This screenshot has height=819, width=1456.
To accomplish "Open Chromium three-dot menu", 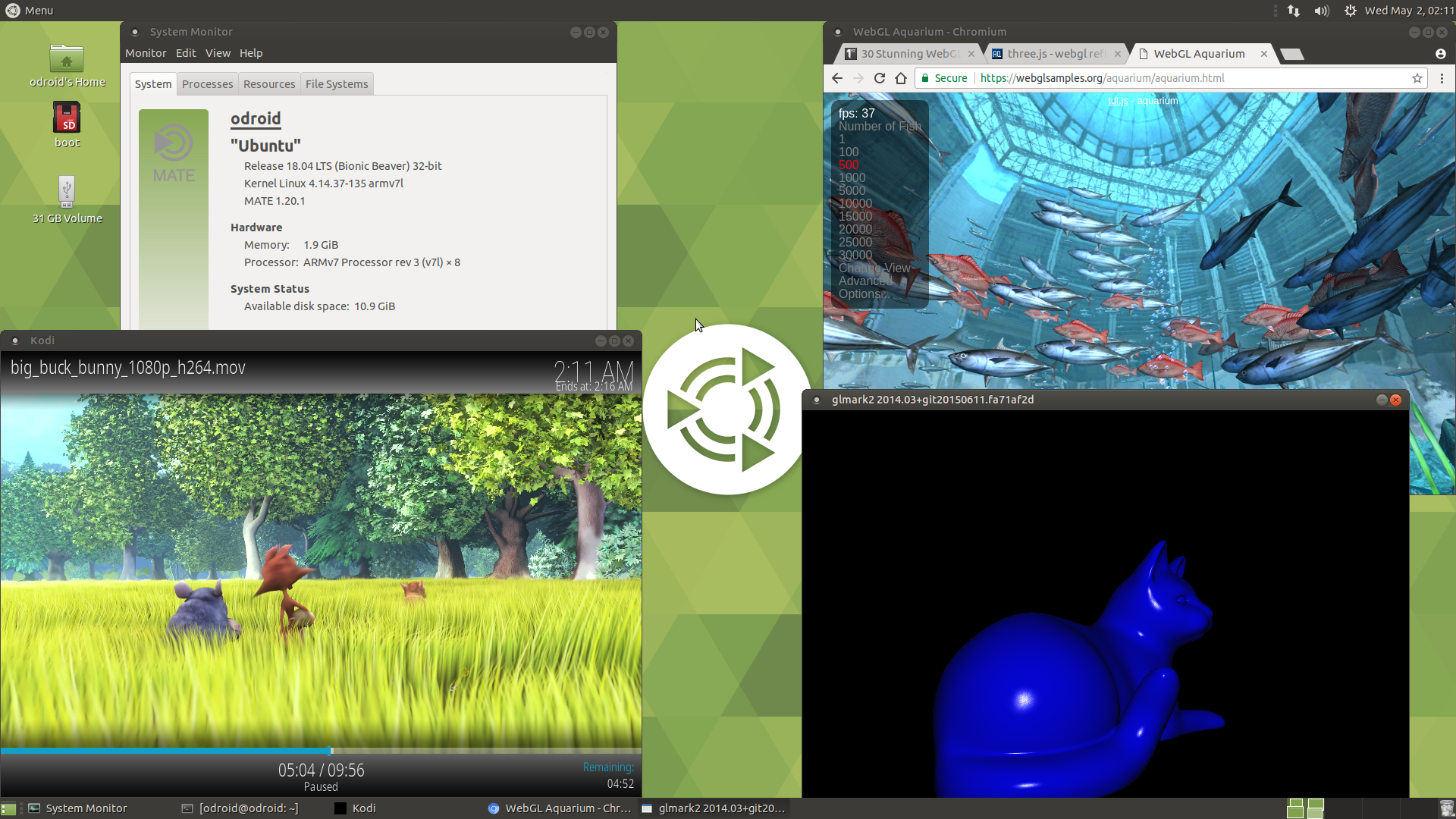I will point(1442,78).
